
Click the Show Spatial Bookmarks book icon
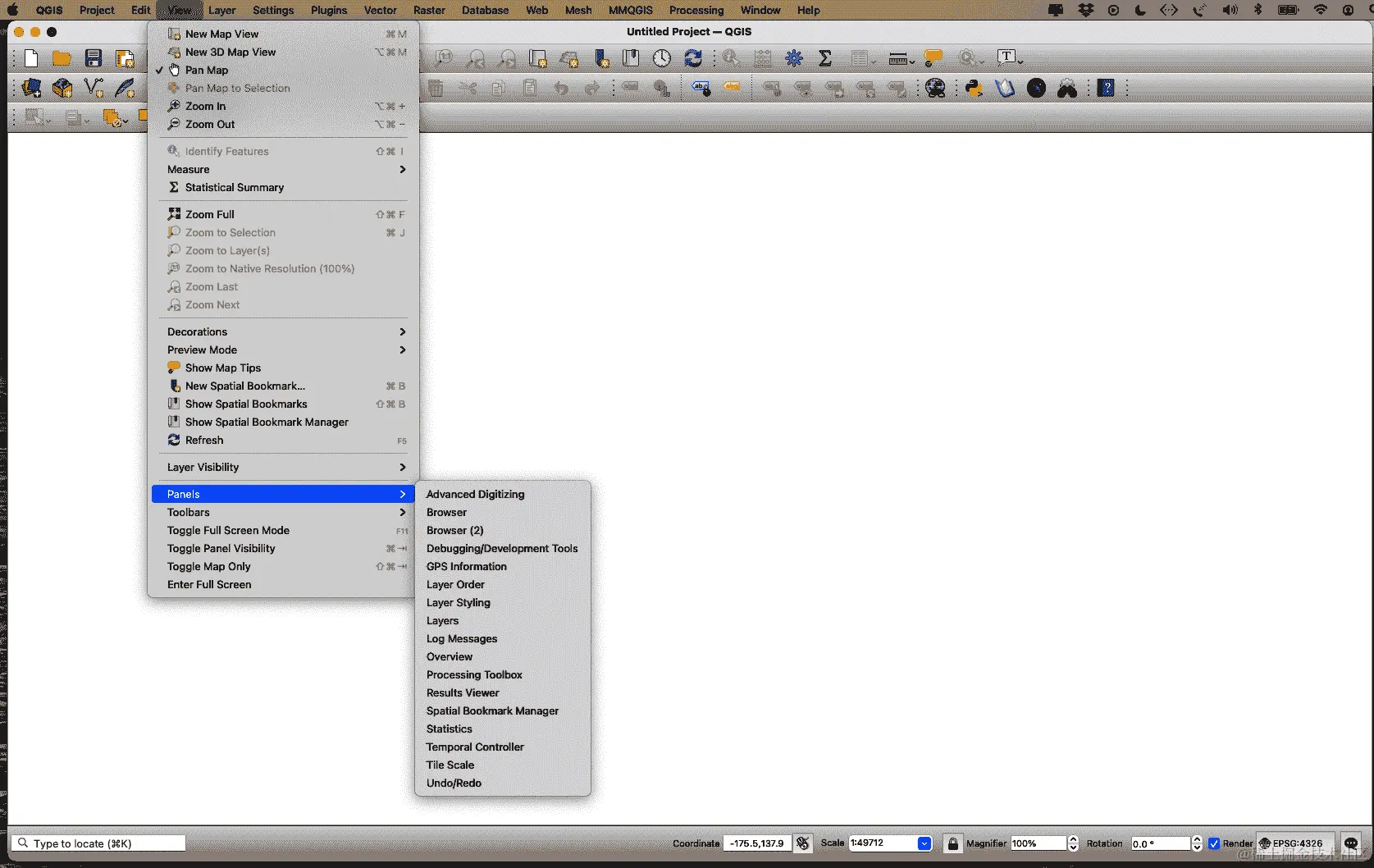pos(631,58)
